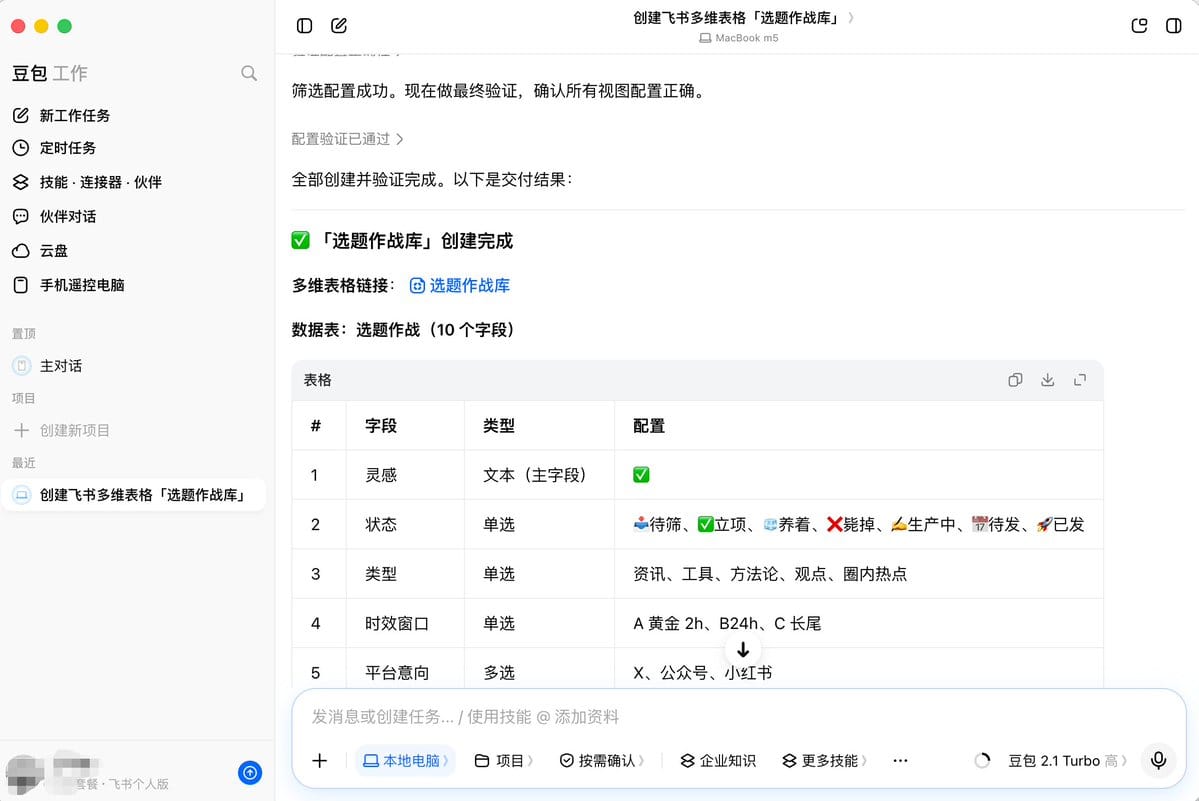Open the 选题作战库 base link
The image size is (1199, 801).
(x=460, y=285)
